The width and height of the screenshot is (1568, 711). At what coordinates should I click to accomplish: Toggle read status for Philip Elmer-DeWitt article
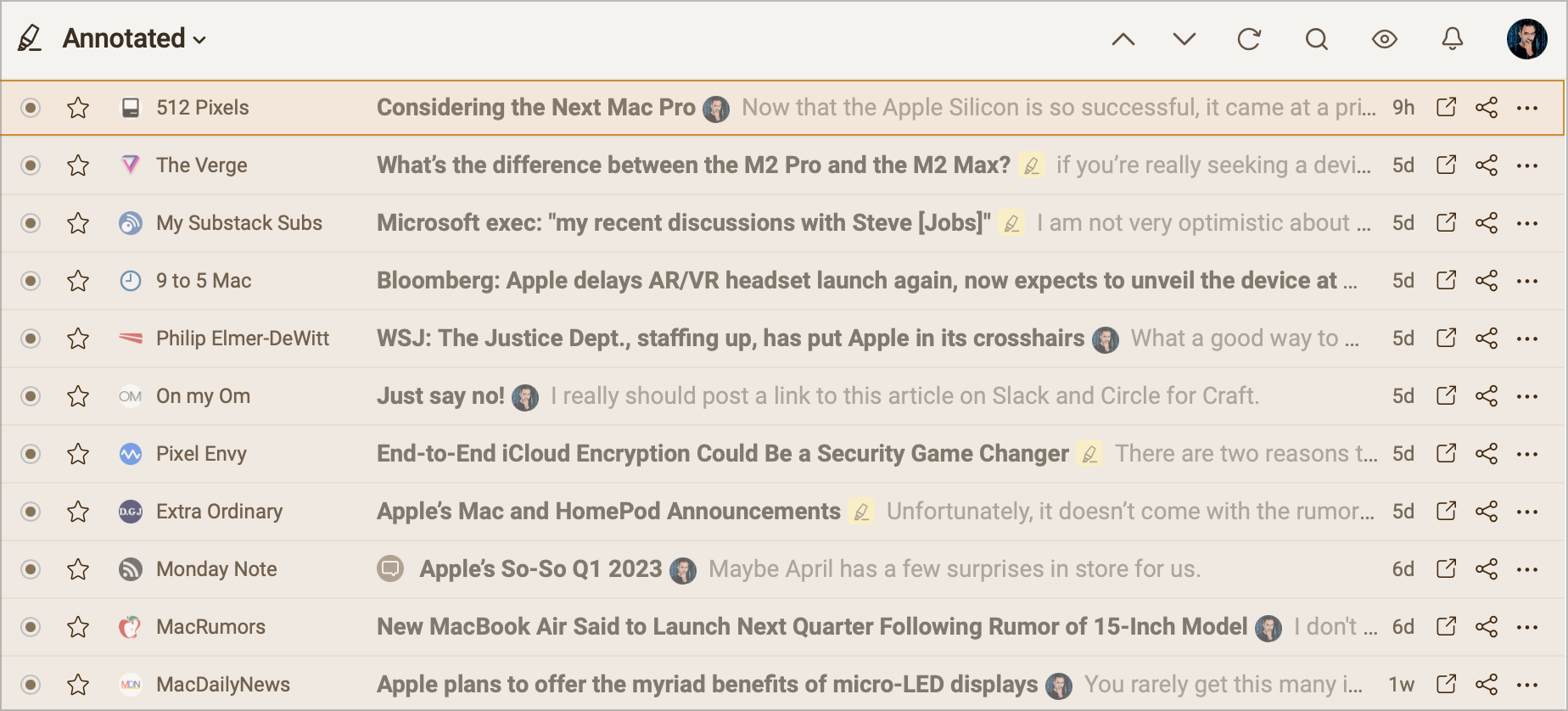(x=31, y=339)
